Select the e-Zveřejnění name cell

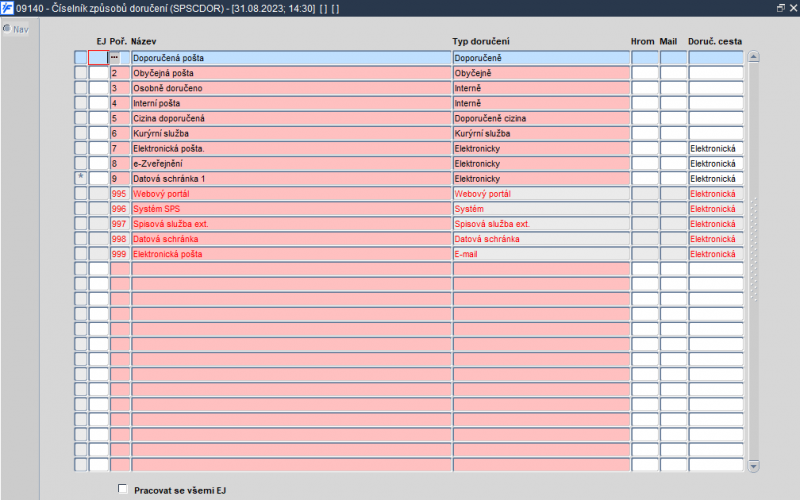pos(291,163)
